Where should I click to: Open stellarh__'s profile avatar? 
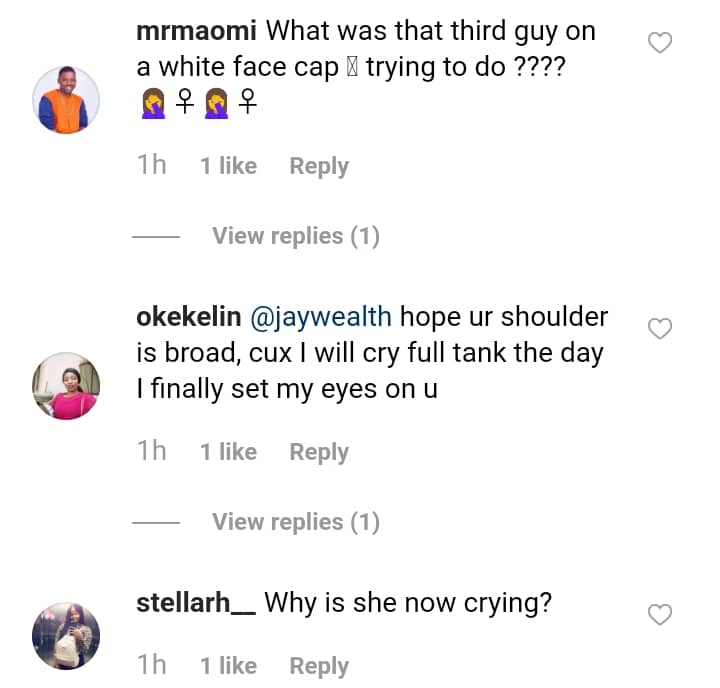(67, 636)
